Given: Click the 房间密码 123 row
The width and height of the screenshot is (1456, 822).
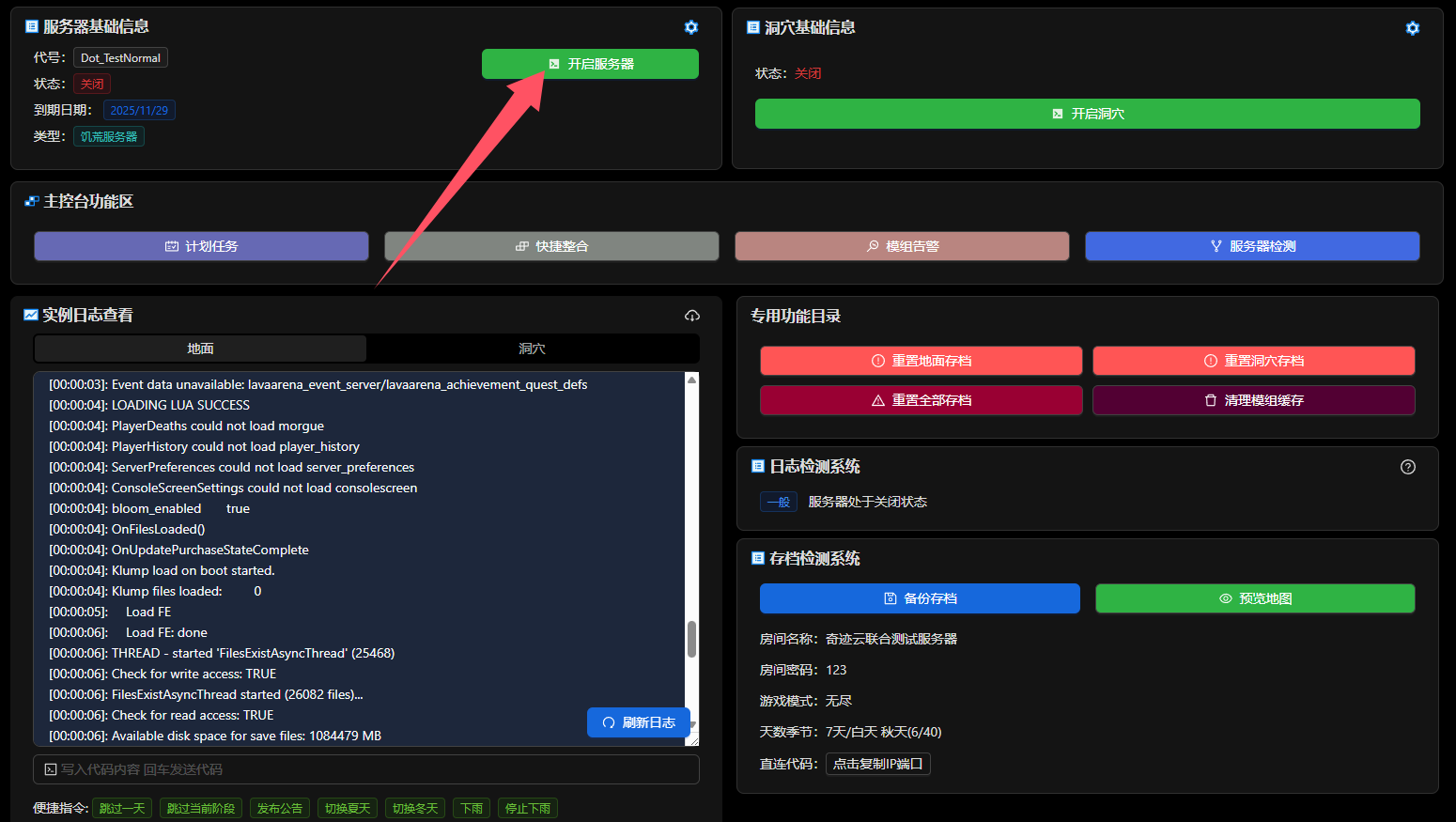Looking at the screenshot, I should [x=803, y=670].
